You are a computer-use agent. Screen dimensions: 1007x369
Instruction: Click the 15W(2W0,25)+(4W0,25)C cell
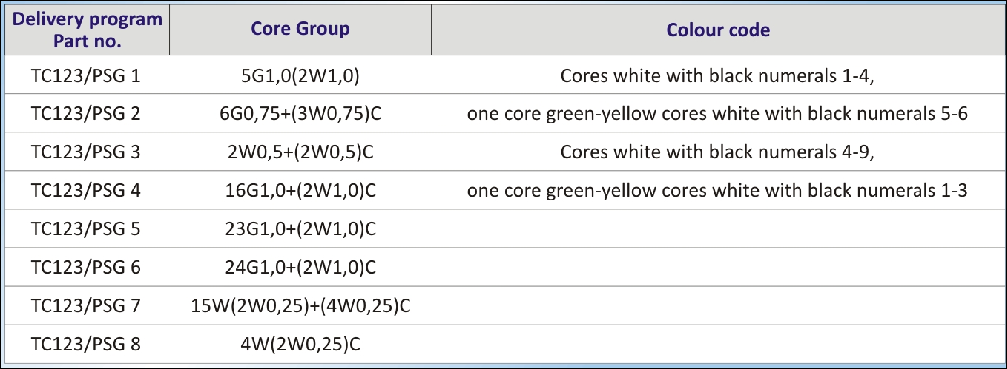pyautogui.click(x=301, y=305)
